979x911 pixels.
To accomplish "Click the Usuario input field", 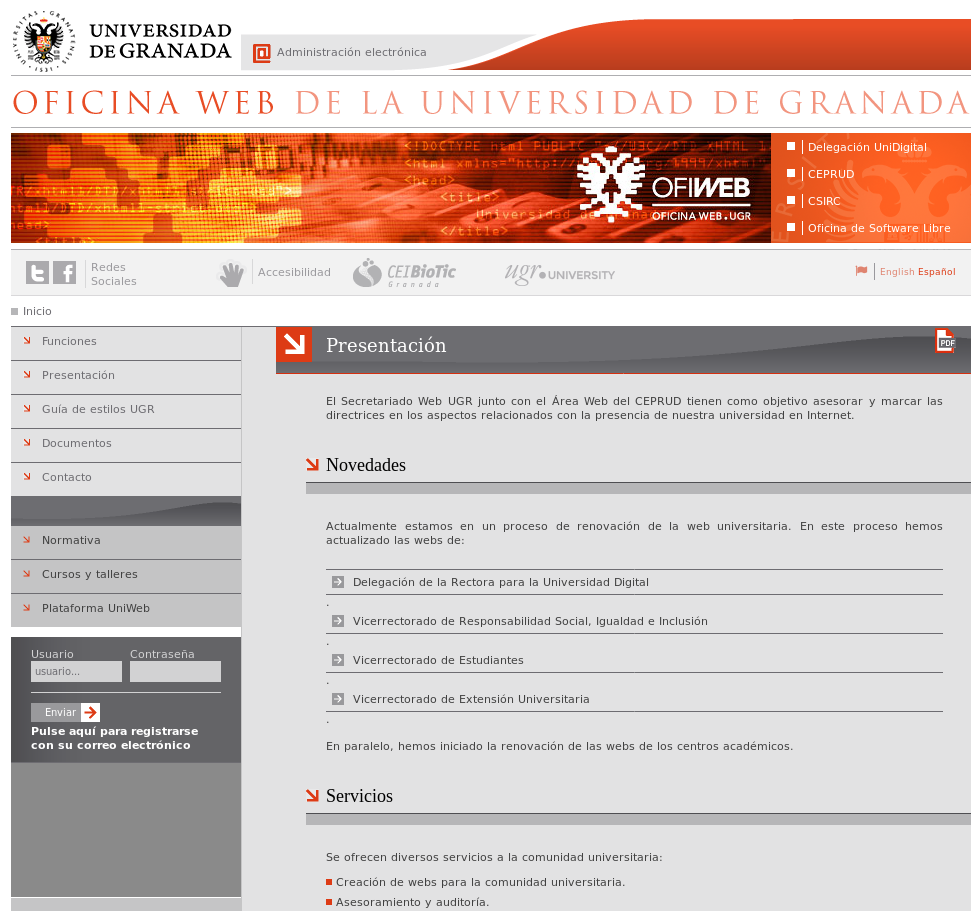I will tap(76, 671).
